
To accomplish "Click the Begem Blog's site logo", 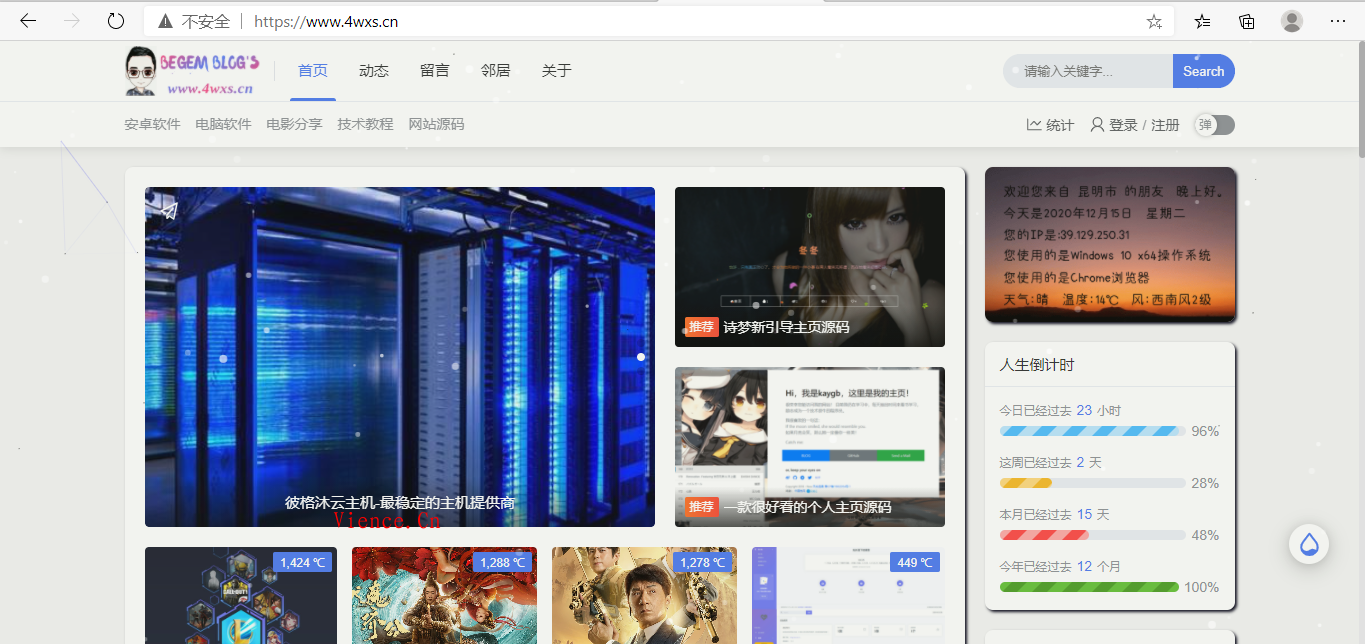I will [192, 71].
